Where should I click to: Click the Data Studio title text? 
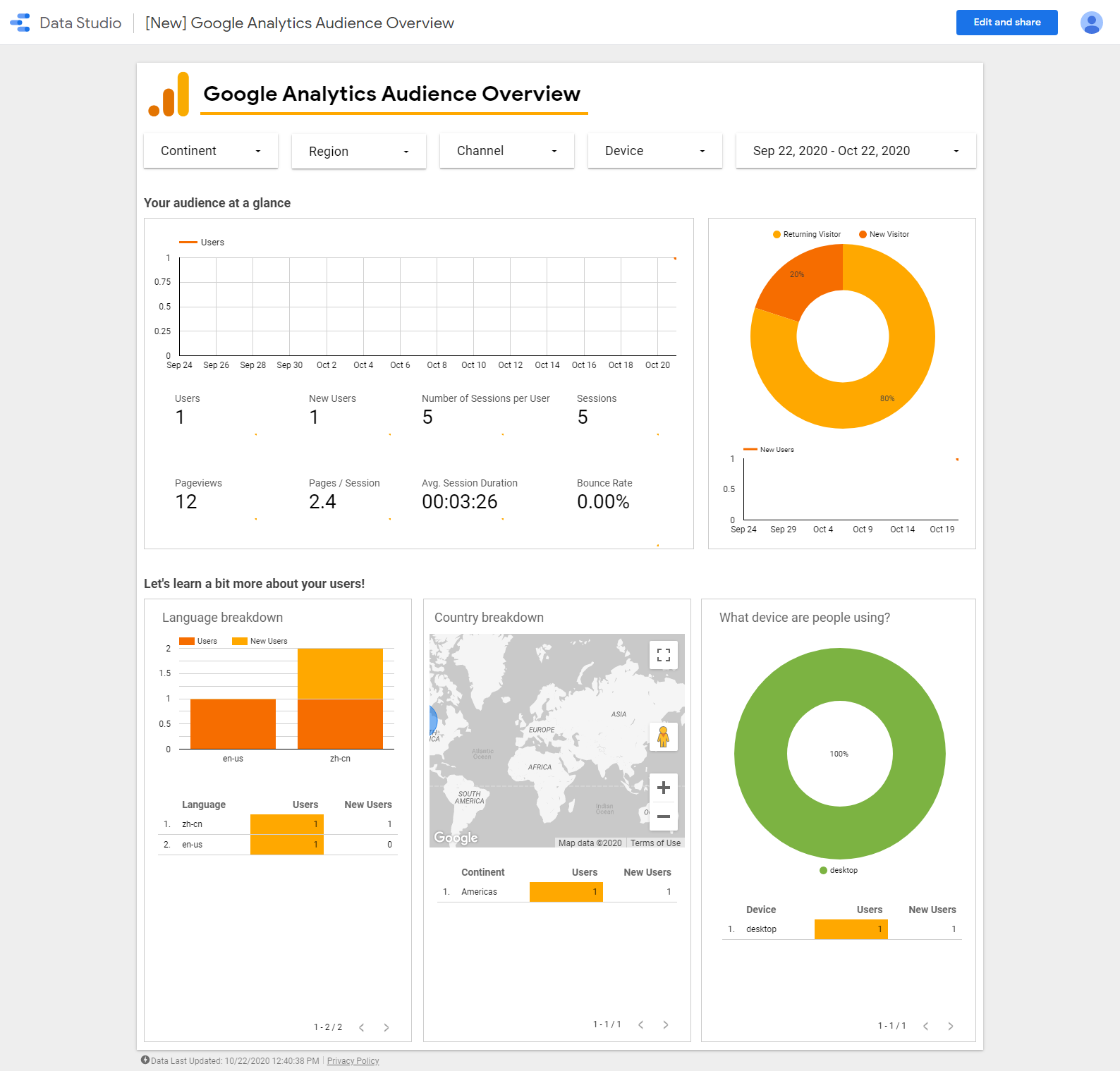pyautogui.click(x=80, y=23)
